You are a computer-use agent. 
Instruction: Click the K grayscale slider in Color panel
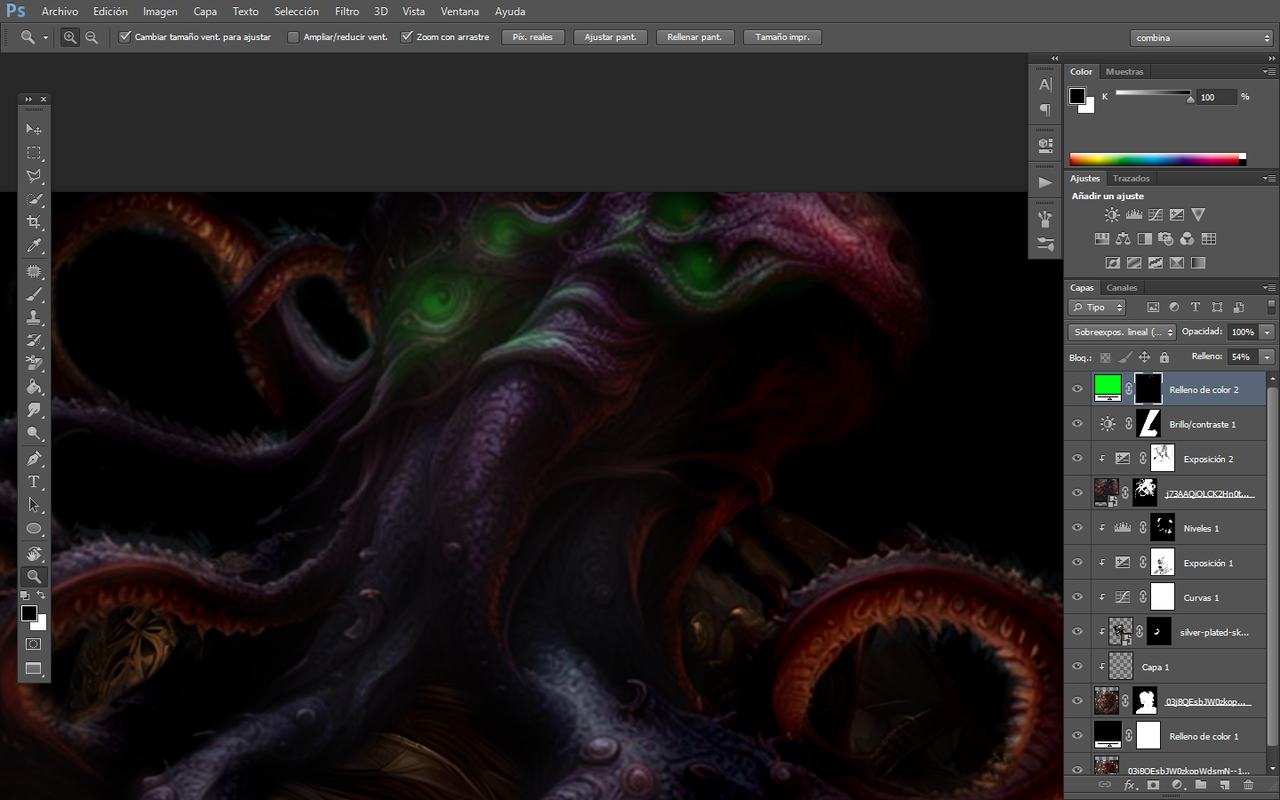click(1153, 94)
